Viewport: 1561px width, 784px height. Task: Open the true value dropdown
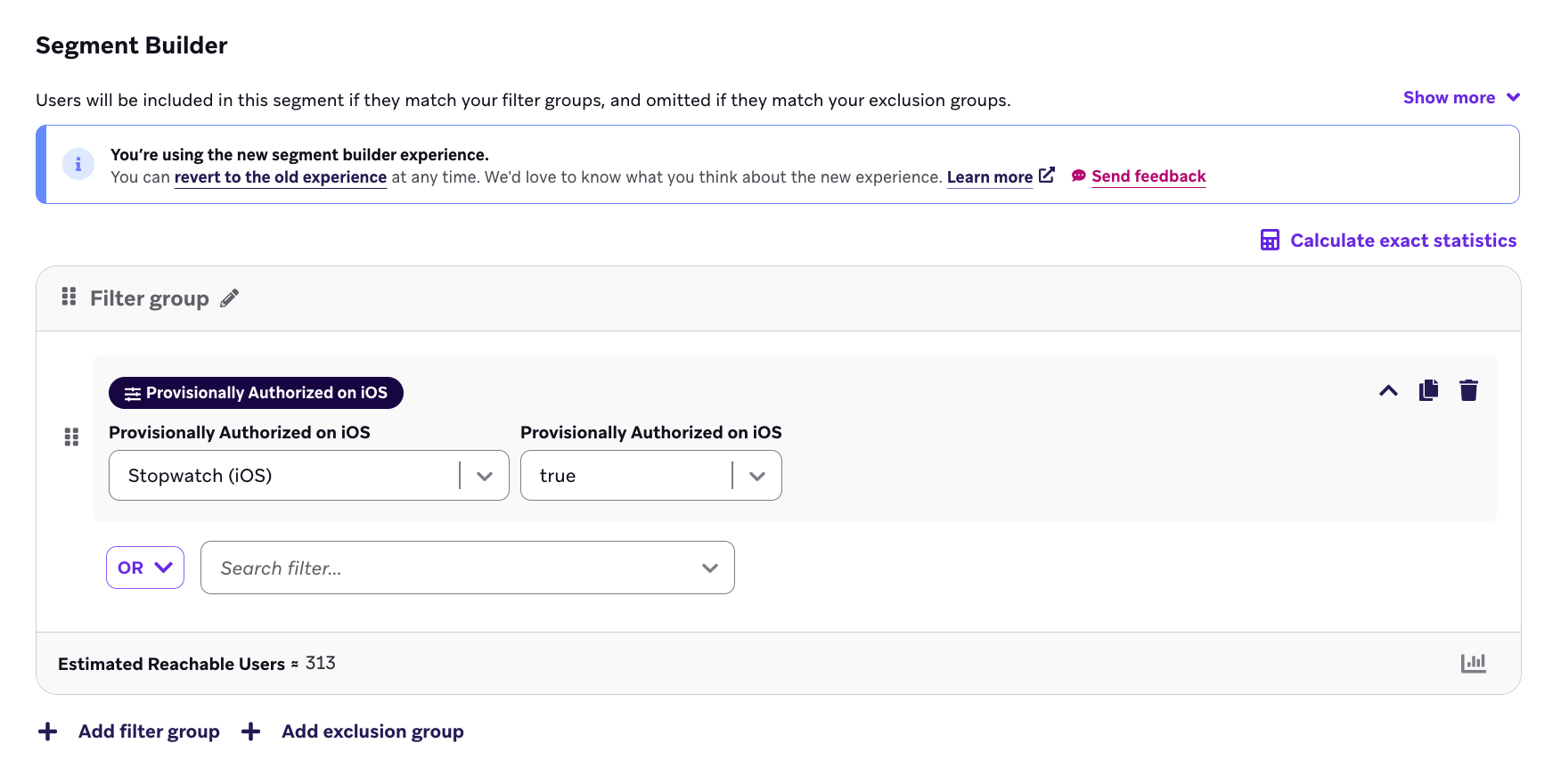click(x=651, y=476)
